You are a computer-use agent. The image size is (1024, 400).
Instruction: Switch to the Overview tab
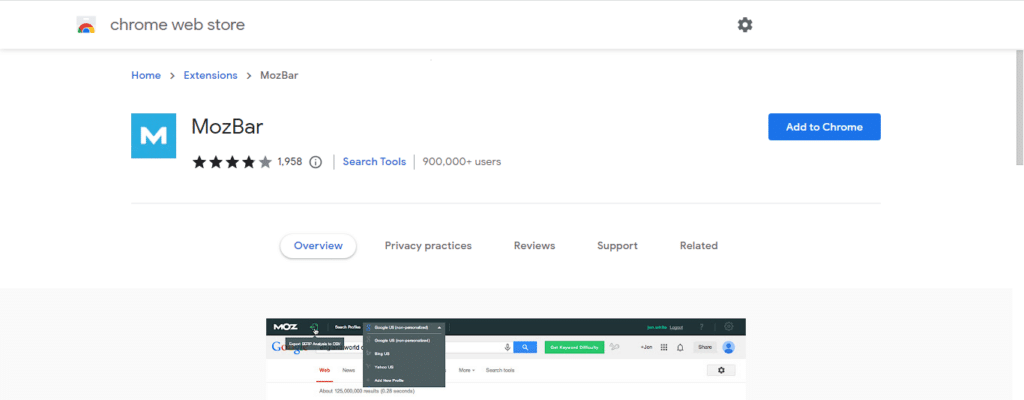click(318, 246)
